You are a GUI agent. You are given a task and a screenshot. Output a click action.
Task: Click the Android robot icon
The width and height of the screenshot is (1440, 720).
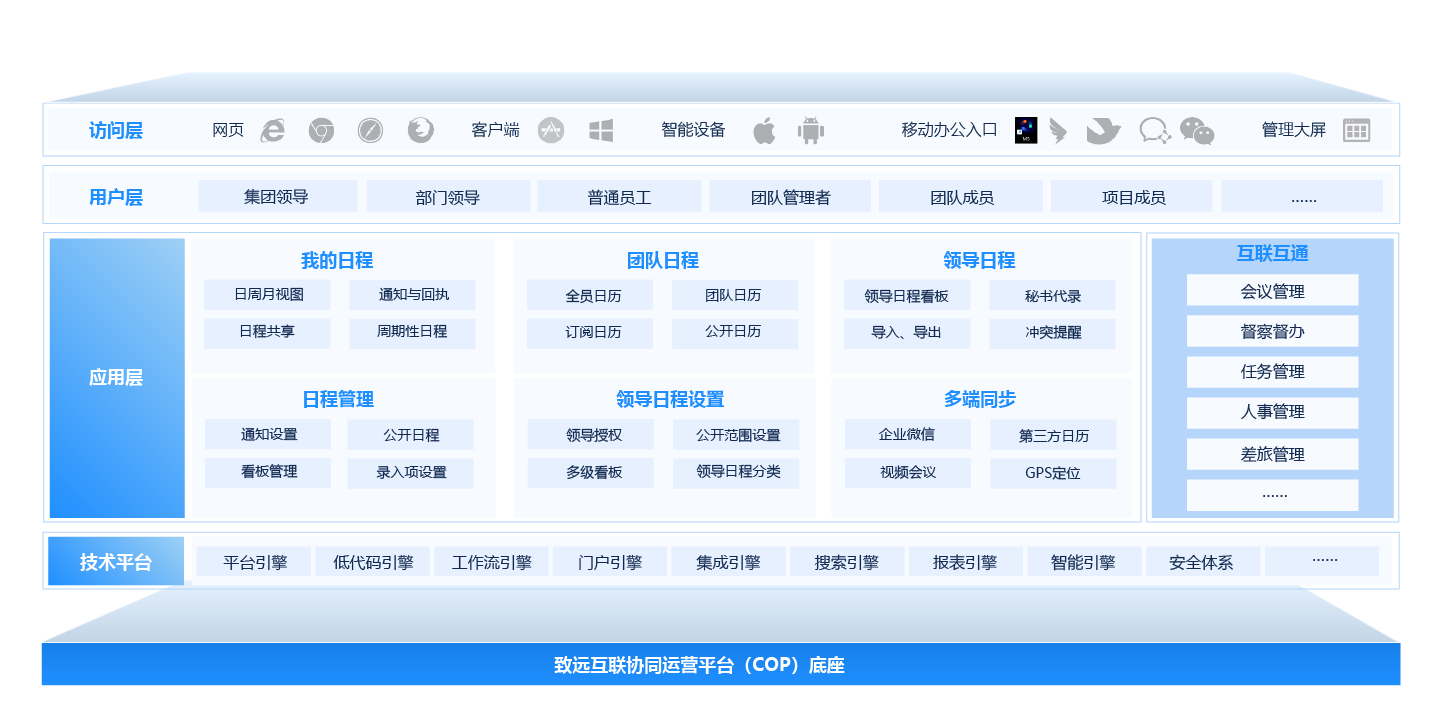811,130
